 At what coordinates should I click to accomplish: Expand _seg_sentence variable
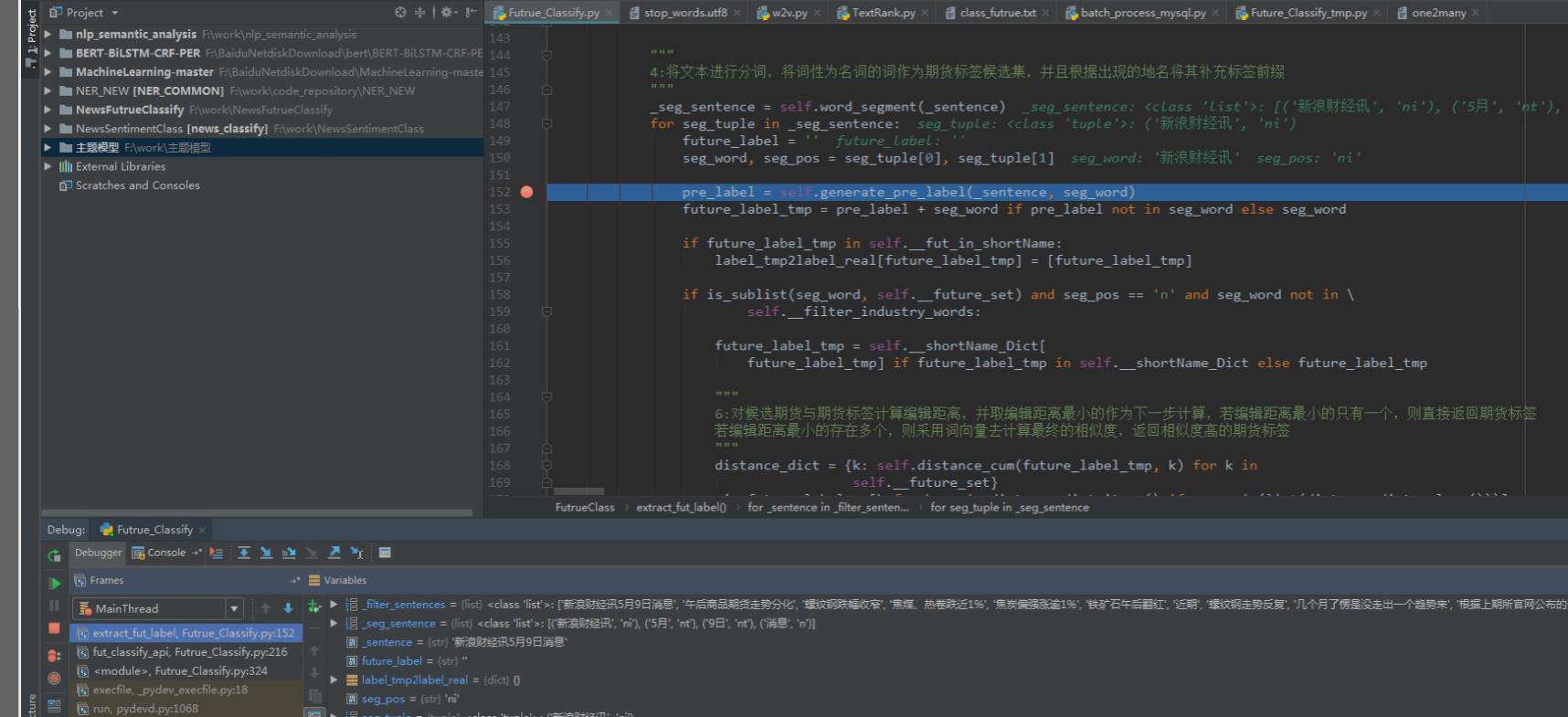point(334,623)
